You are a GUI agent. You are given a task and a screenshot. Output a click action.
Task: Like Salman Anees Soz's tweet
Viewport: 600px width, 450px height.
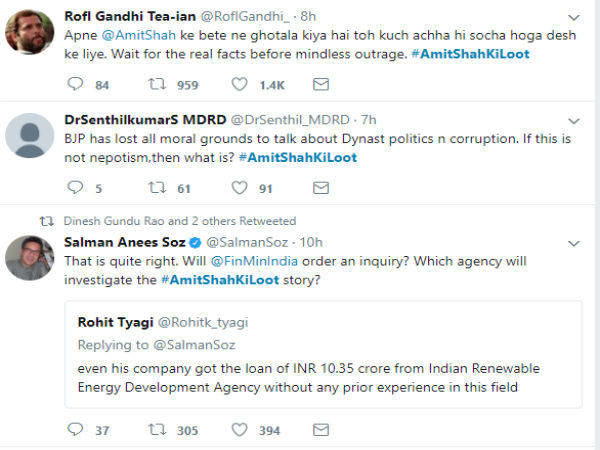coord(240,430)
